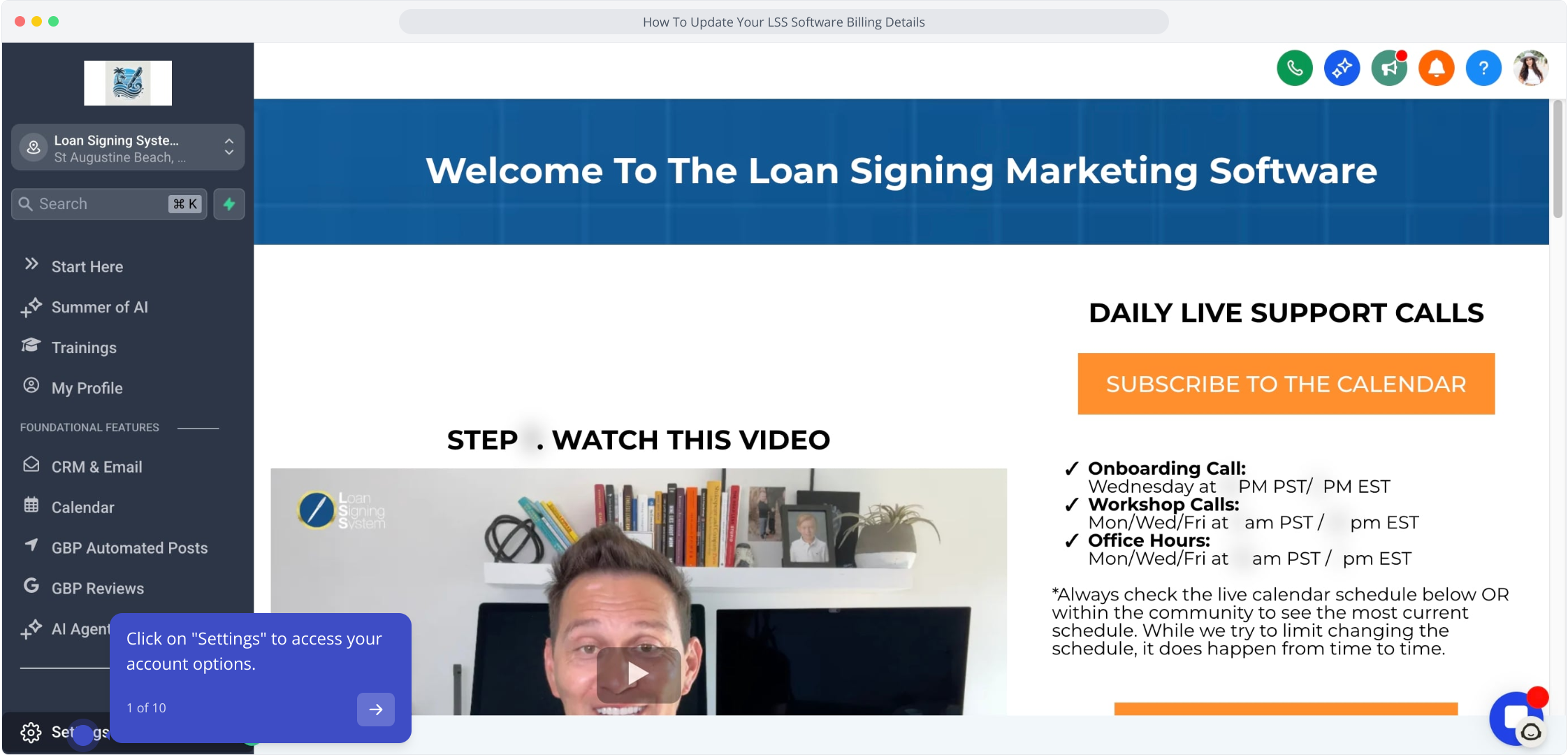Advance the tour with the arrow button
Screen dimensions: 1568x755
pyautogui.click(x=376, y=710)
